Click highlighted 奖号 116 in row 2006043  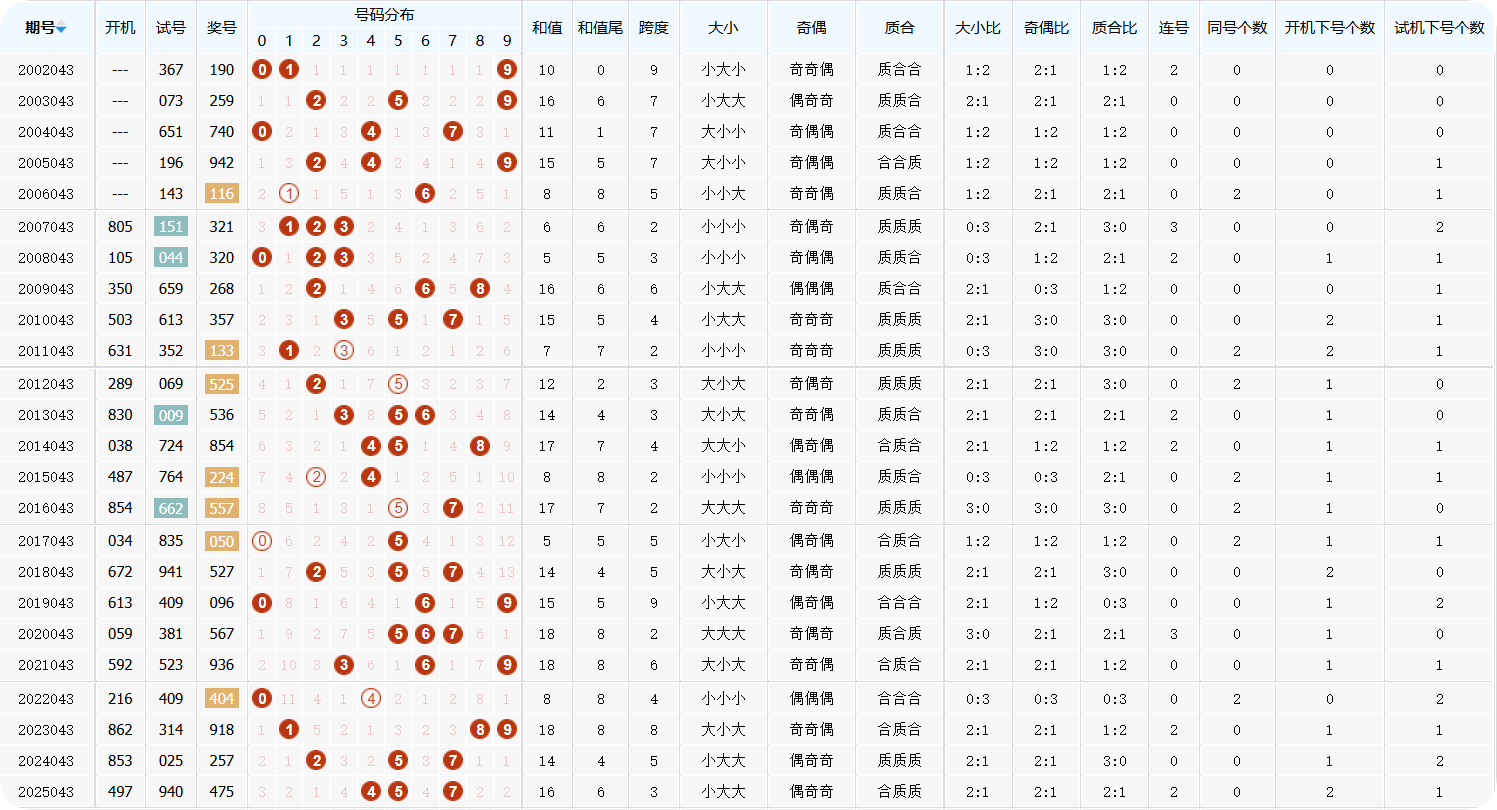pyautogui.click(x=222, y=194)
